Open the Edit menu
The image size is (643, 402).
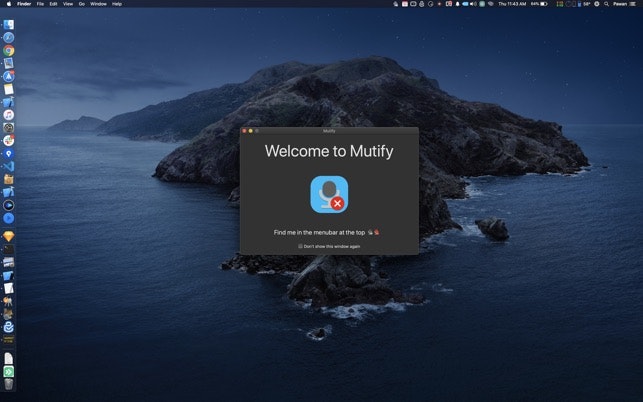click(53, 4)
